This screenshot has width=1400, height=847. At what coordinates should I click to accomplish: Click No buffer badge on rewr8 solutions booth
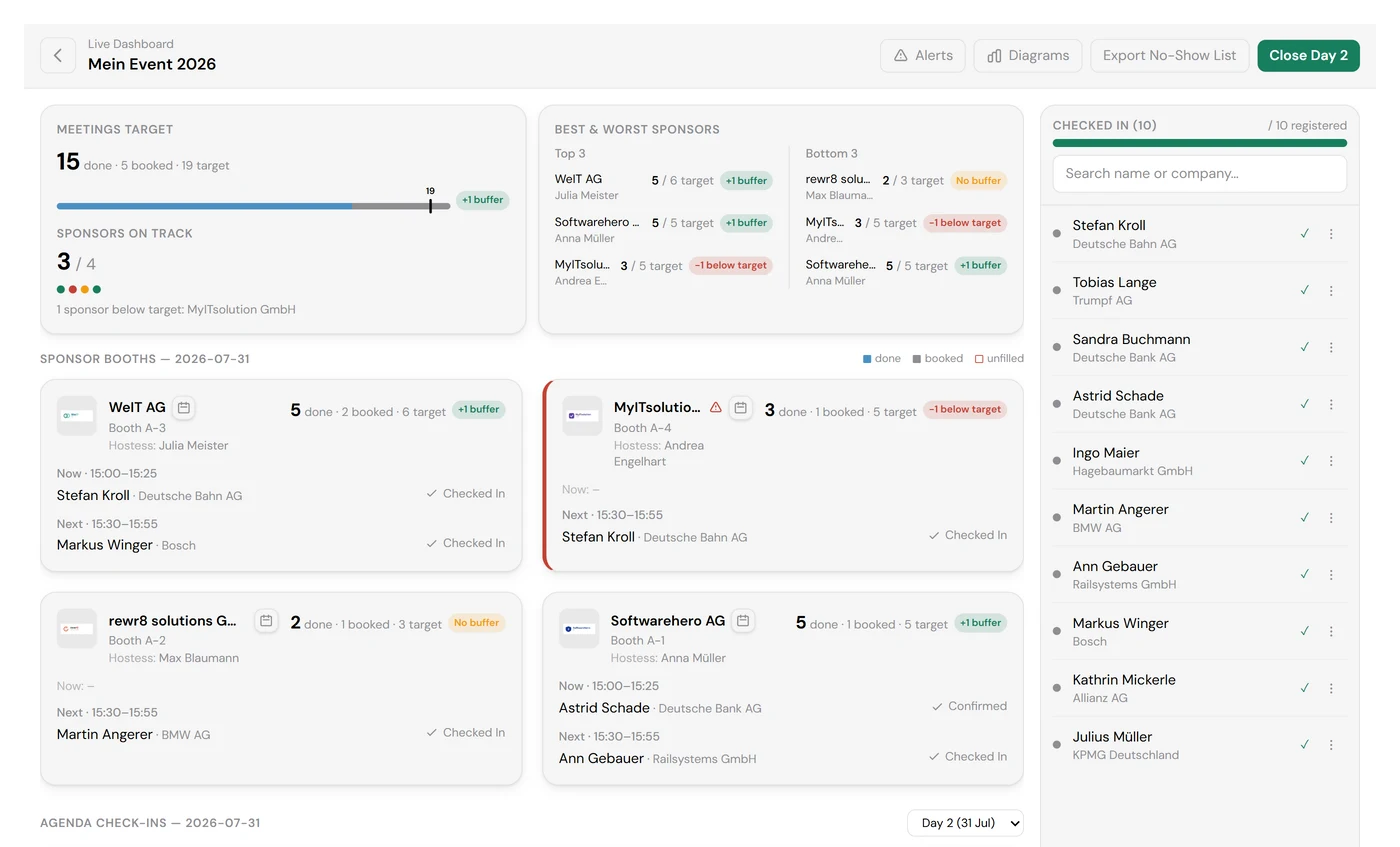coord(477,623)
